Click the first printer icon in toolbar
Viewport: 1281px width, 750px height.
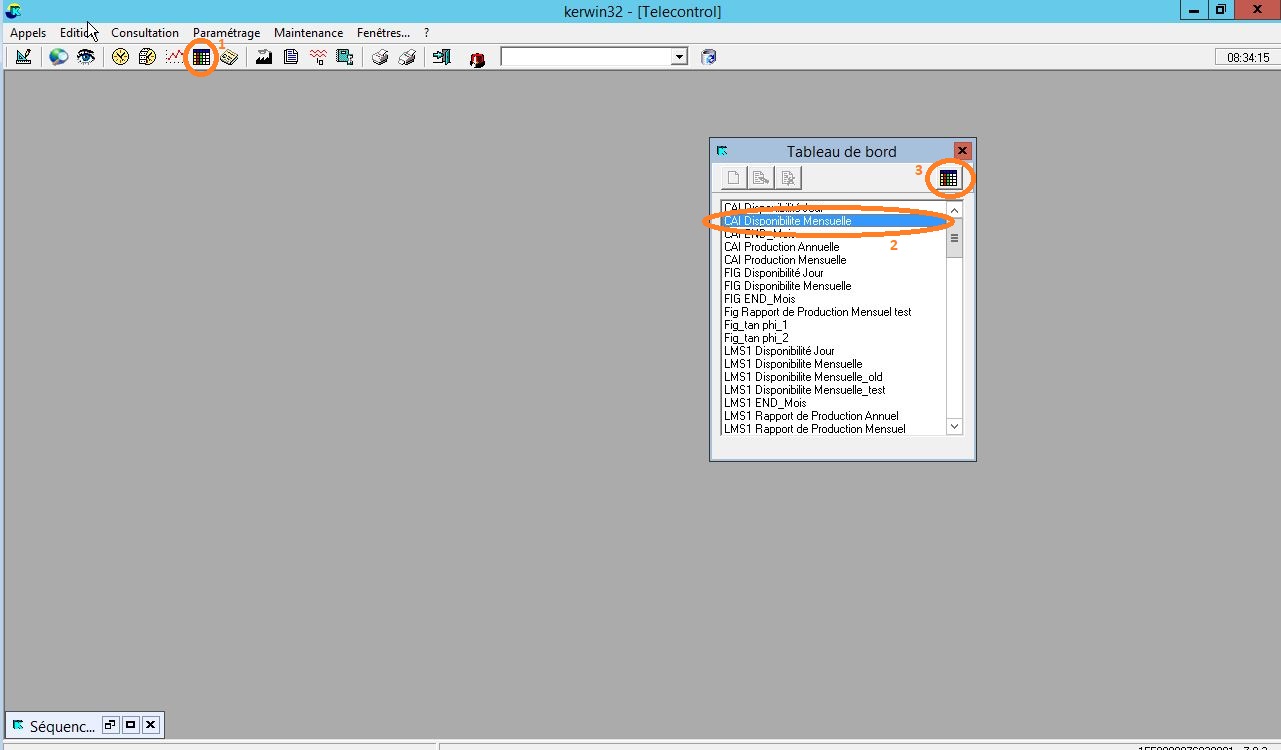point(380,57)
